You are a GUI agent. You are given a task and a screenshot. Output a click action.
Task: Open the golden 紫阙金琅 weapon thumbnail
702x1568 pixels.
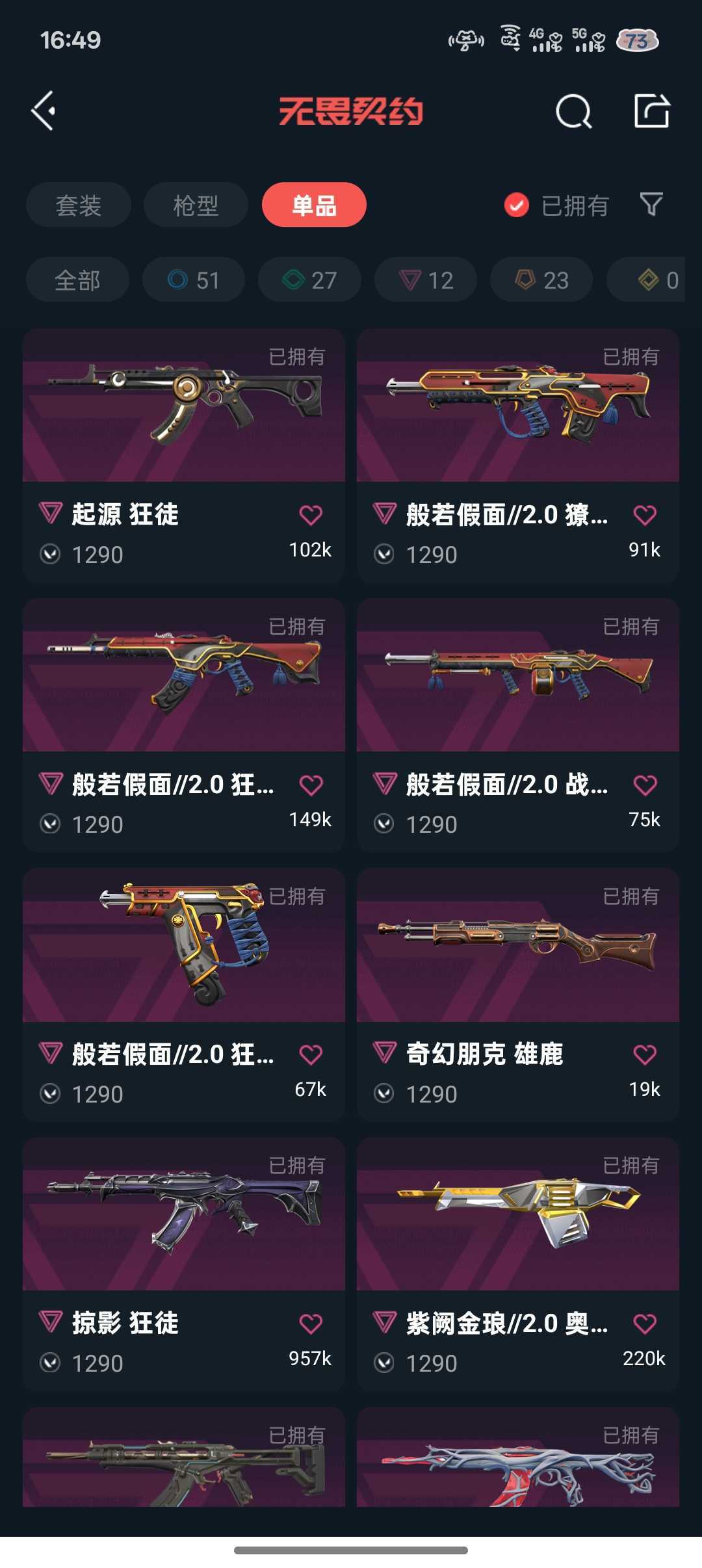(518, 1214)
